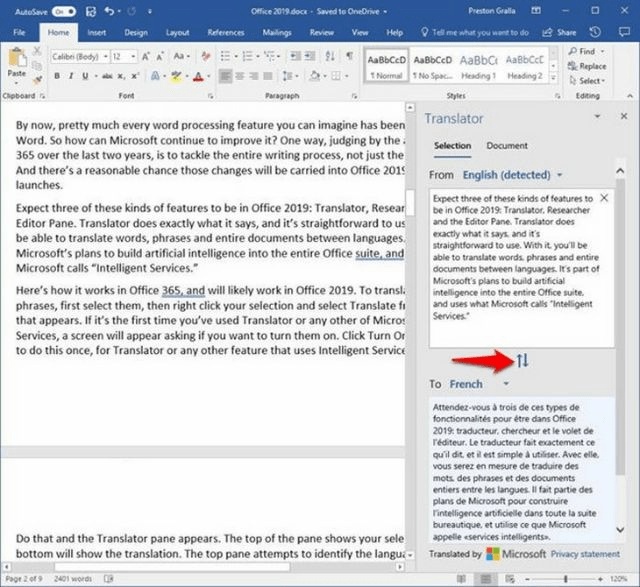Viewport: 640px width, 587px height.
Task: Toggle the AutoSave switch
Action: point(64,12)
